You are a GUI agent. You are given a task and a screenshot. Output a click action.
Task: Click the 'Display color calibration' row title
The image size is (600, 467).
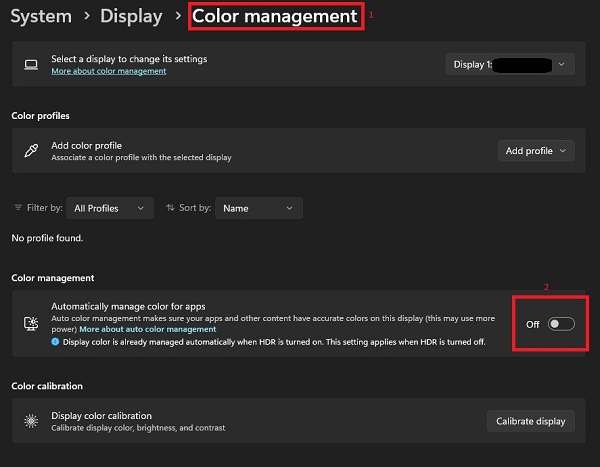click(x=101, y=416)
